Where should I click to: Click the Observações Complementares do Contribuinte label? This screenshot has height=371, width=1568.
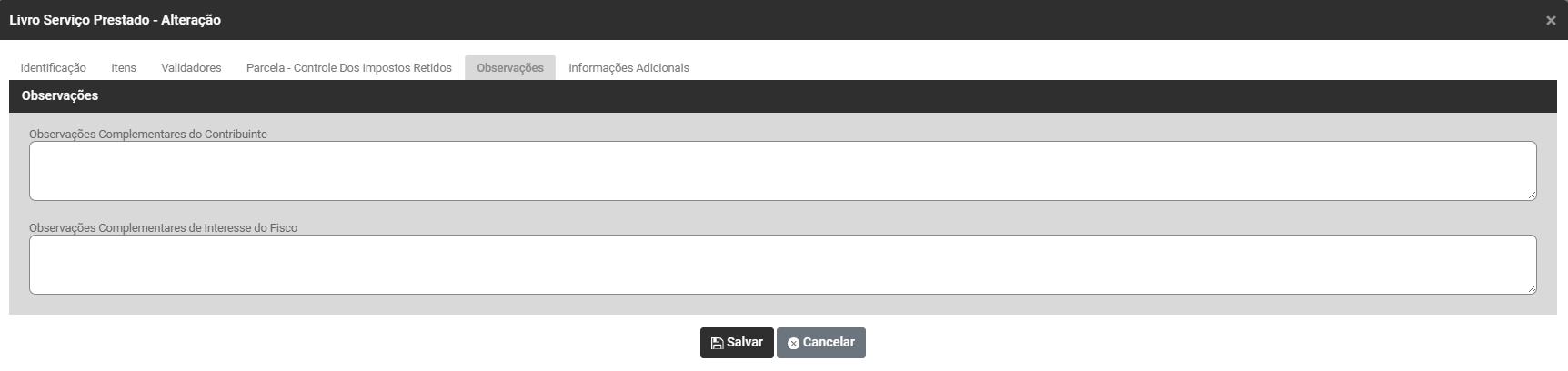pos(148,135)
